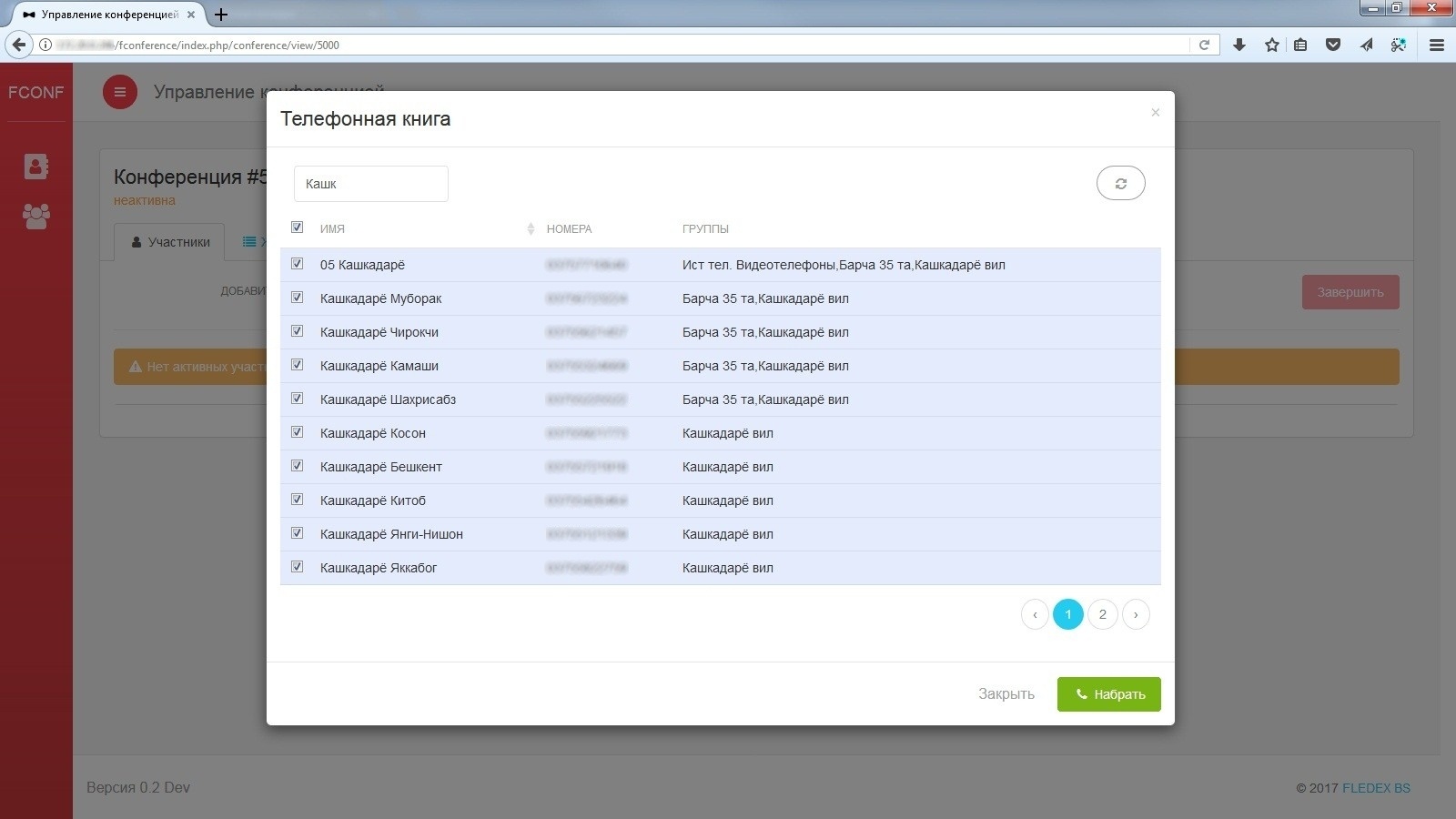
Task: Select the Кашкадарё Камаши name
Action: click(379, 366)
